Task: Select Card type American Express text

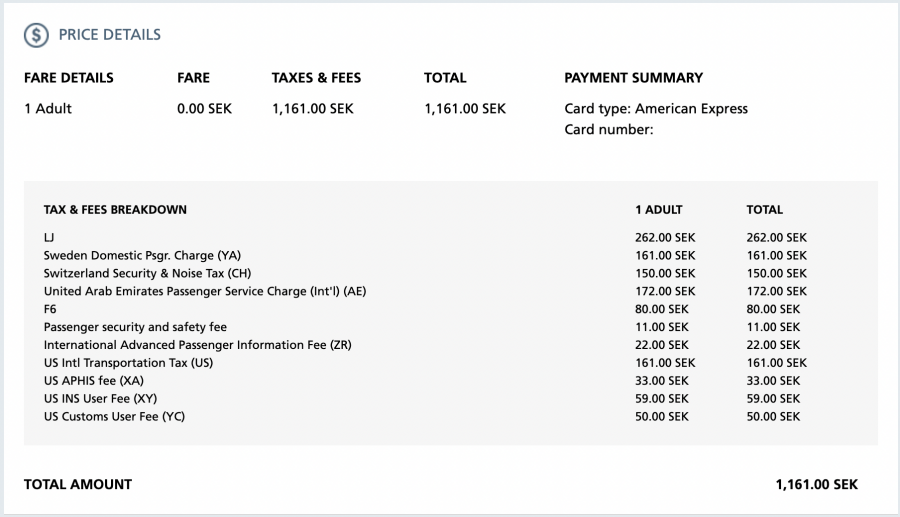Action: [x=656, y=108]
